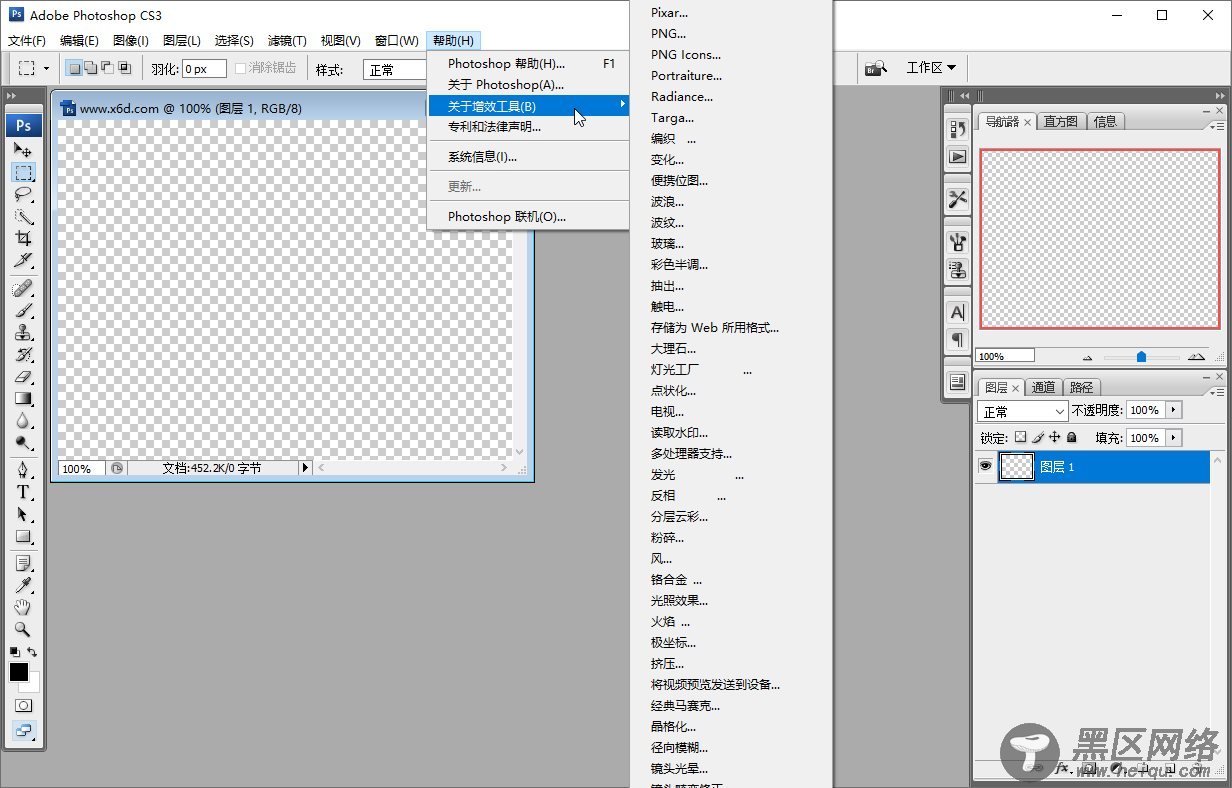Open the document status bar arrow menu
Viewport: 1232px width, 788px height.
tap(306, 468)
